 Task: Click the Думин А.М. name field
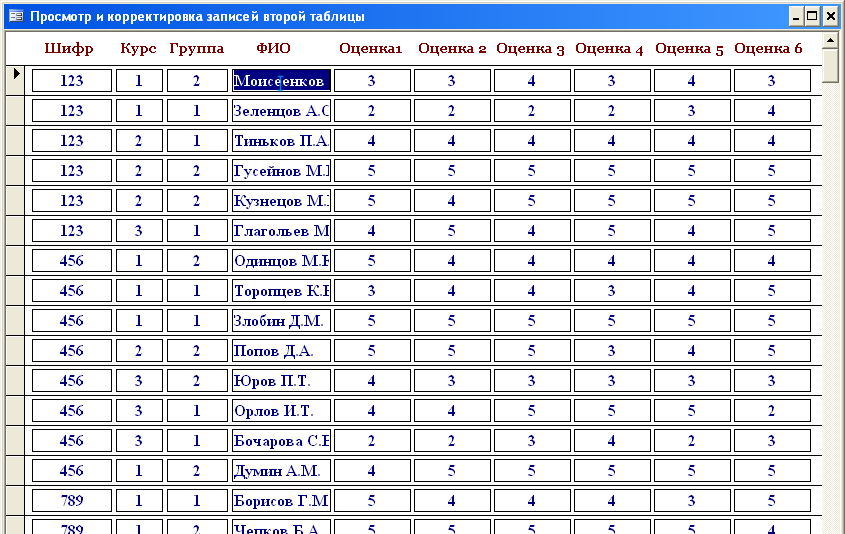point(281,471)
